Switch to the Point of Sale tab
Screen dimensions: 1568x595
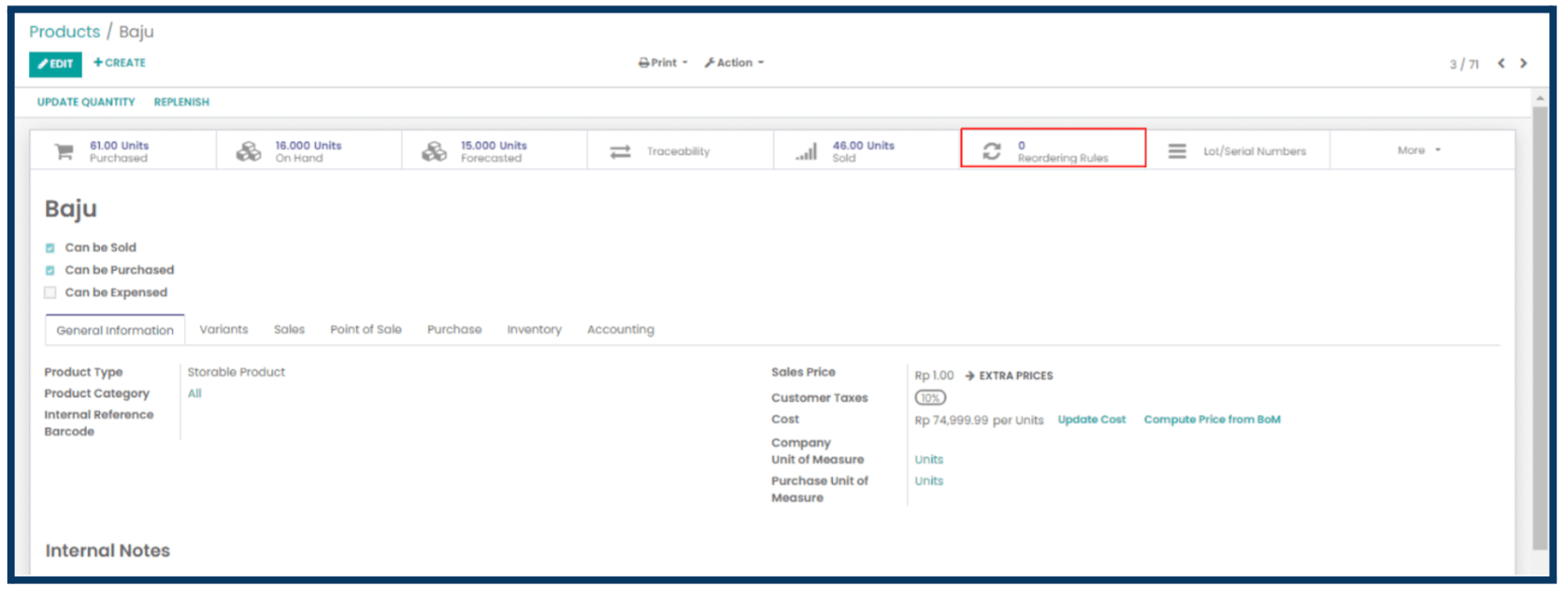366,330
